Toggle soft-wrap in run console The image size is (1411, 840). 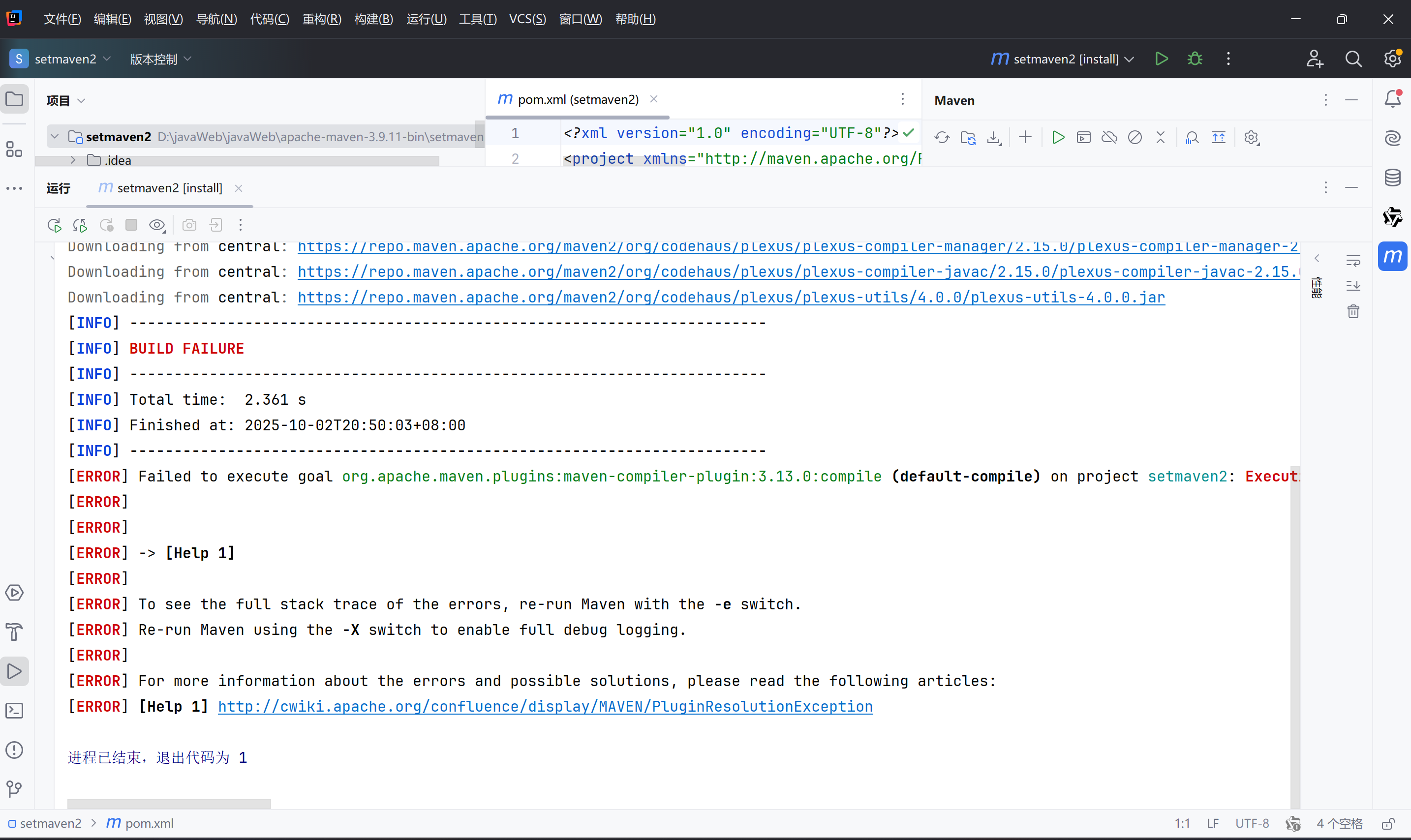pyautogui.click(x=1353, y=260)
